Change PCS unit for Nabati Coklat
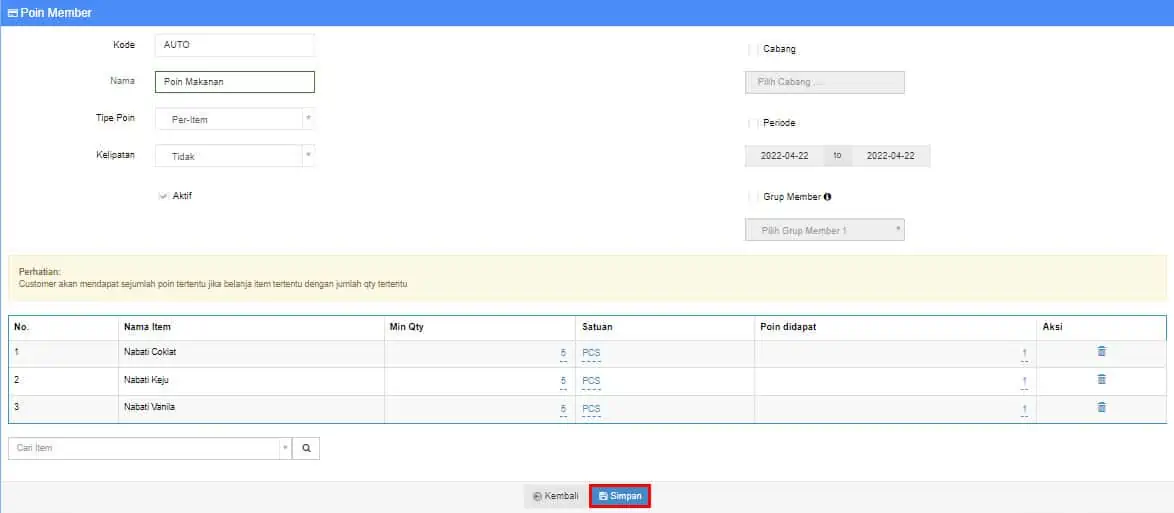1174x513 pixels. (x=591, y=353)
